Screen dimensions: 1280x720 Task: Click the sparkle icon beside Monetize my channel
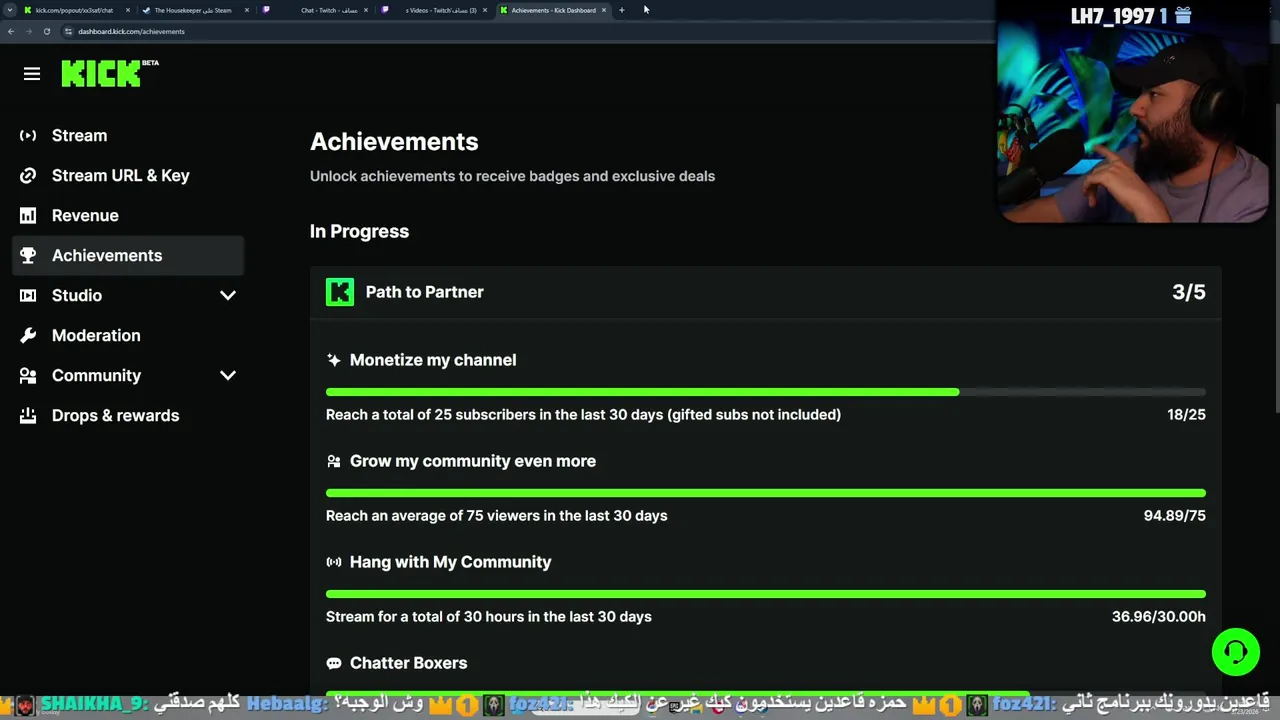pyautogui.click(x=334, y=360)
